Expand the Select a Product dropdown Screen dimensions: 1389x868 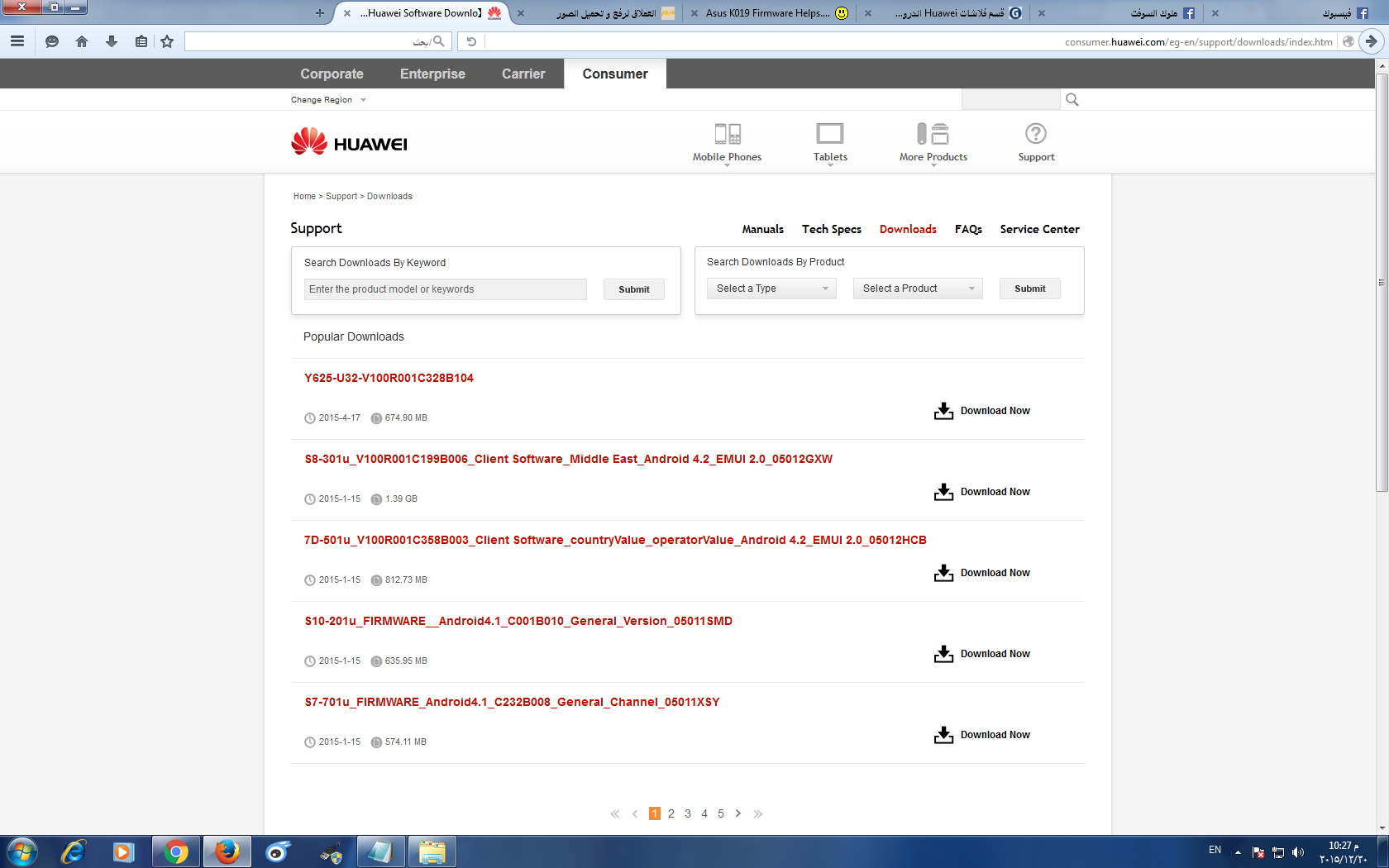click(x=918, y=289)
